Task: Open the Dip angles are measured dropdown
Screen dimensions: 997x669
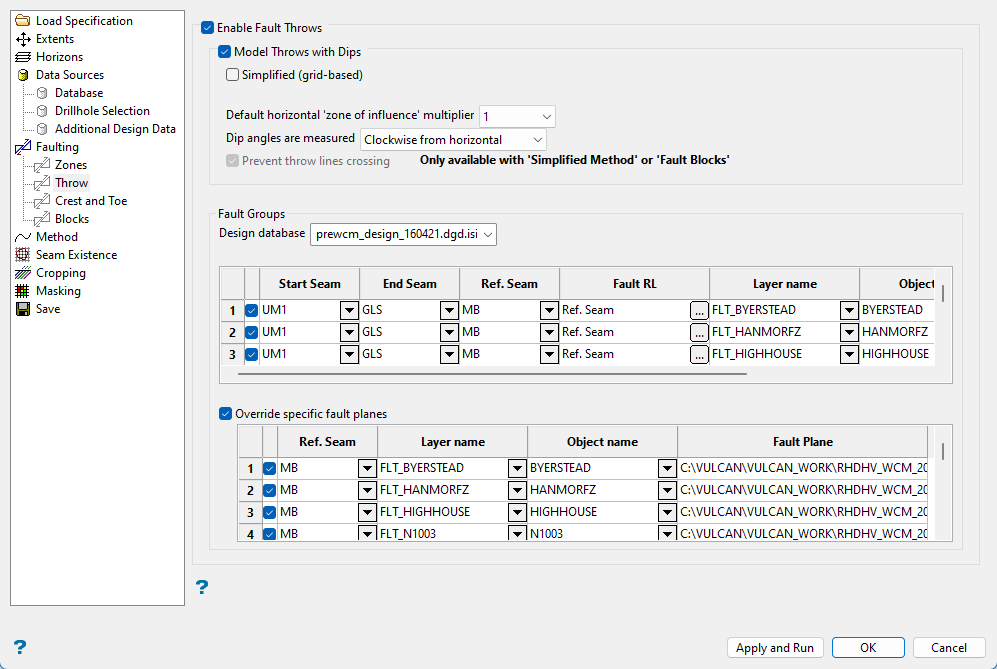Action: point(453,140)
